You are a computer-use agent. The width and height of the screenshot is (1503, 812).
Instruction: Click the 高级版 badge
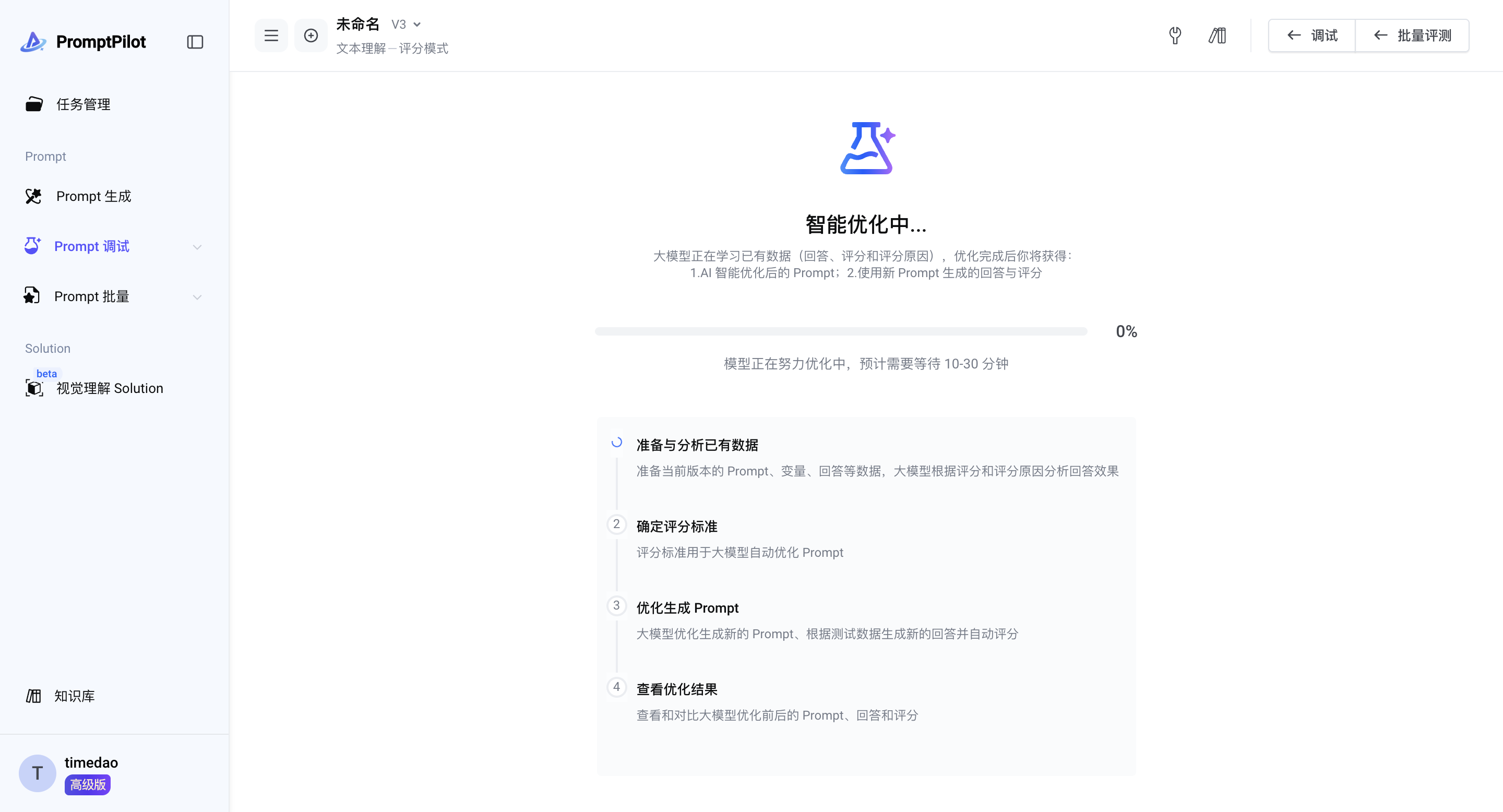click(x=88, y=784)
